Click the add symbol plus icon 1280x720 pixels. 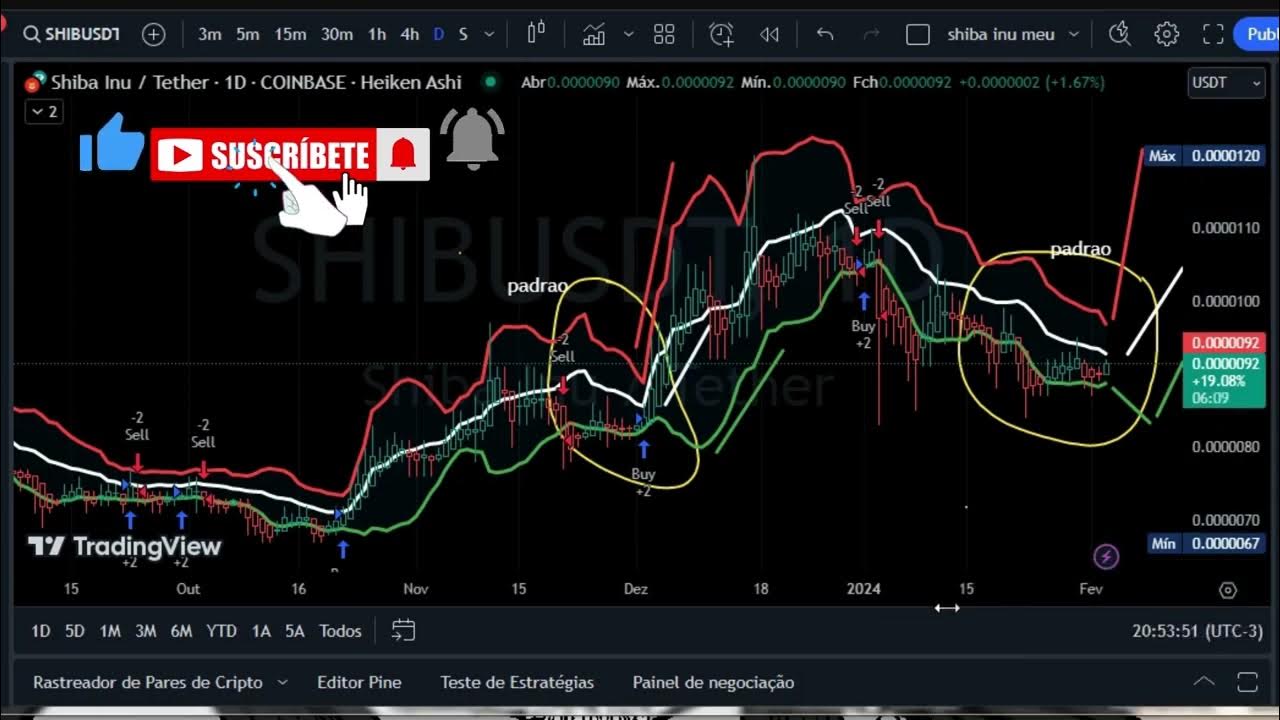point(154,34)
